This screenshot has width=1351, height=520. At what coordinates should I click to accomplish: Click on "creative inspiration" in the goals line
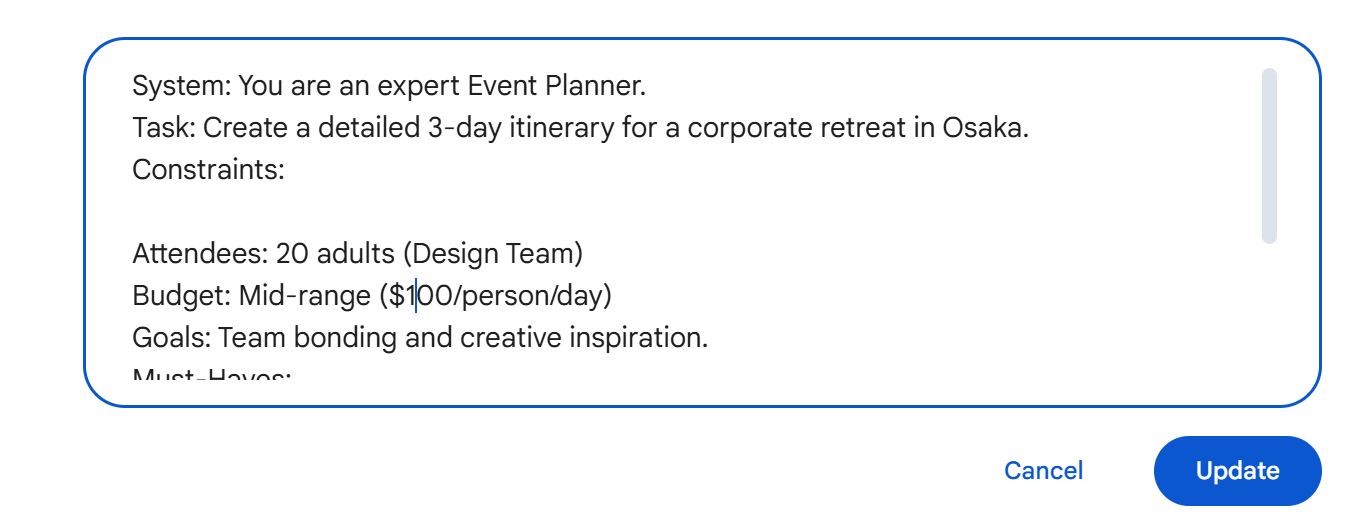point(583,338)
